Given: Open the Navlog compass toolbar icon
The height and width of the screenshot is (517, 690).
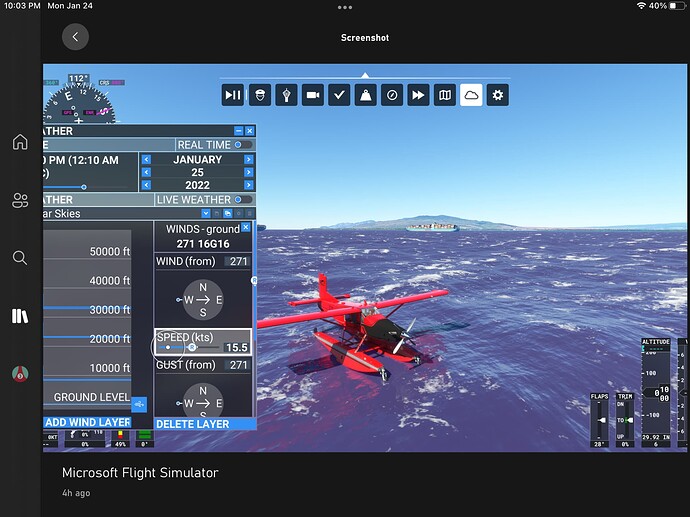Looking at the screenshot, I should 392,95.
